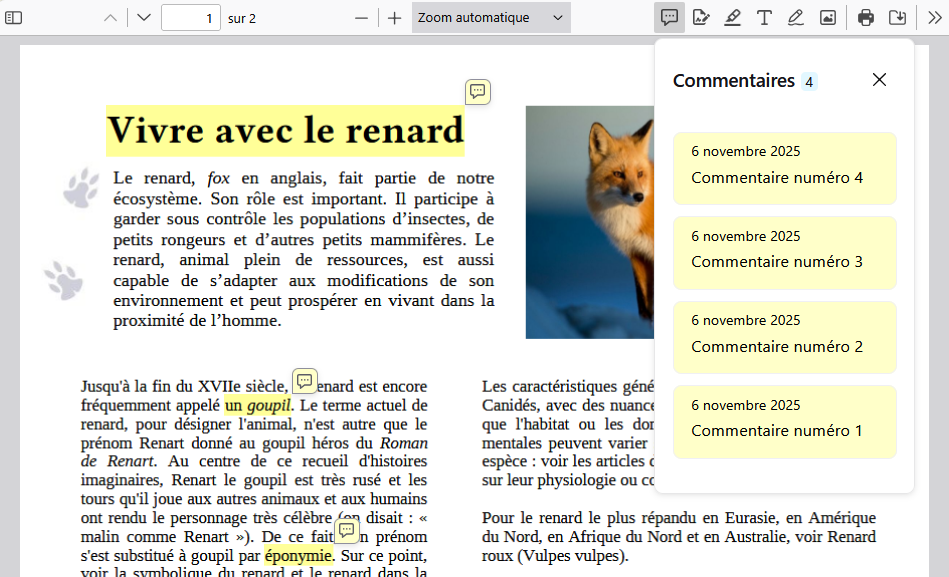Viewport: 949px width, 577px height.
Task: Toggle the sidebar panel
Action: [x=14, y=18]
